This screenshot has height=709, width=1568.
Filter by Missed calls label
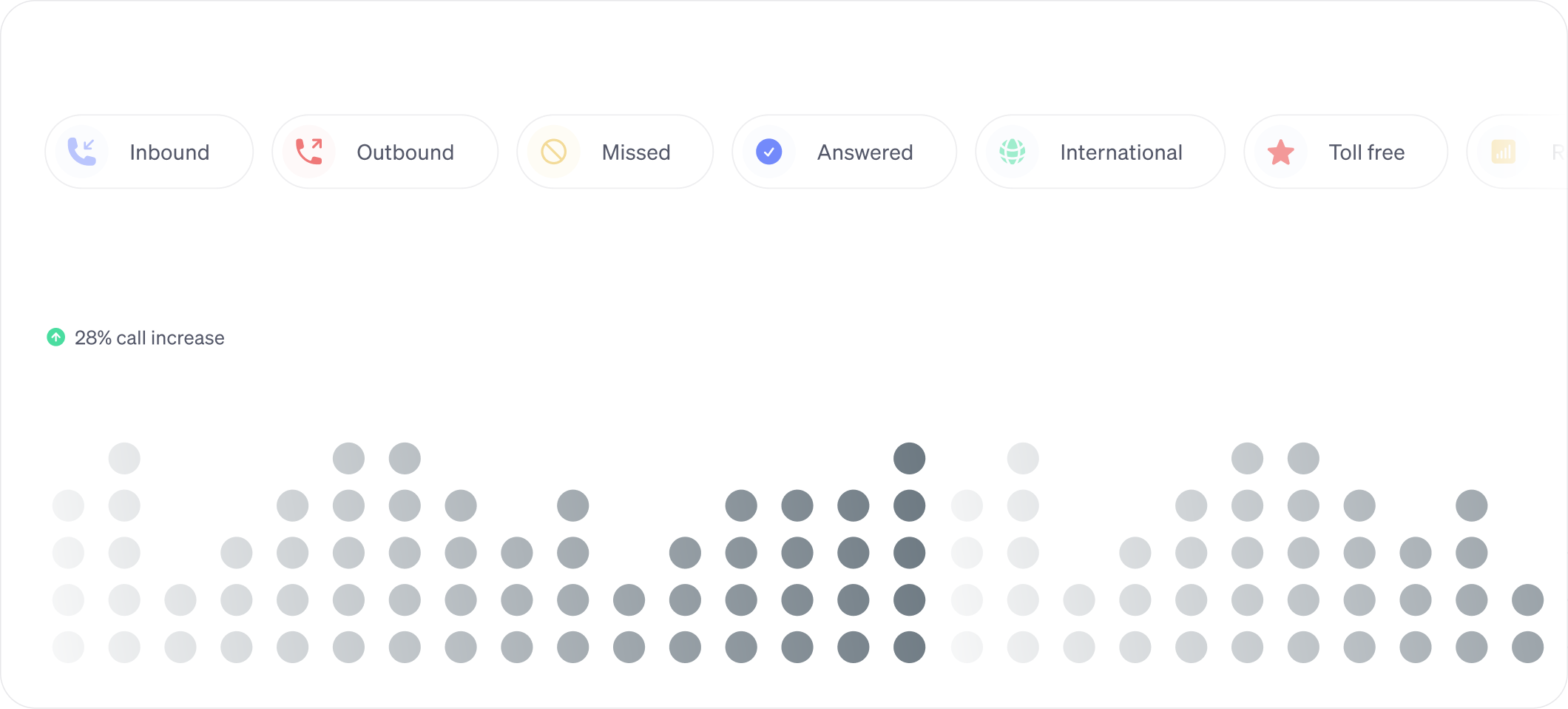click(x=636, y=152)
